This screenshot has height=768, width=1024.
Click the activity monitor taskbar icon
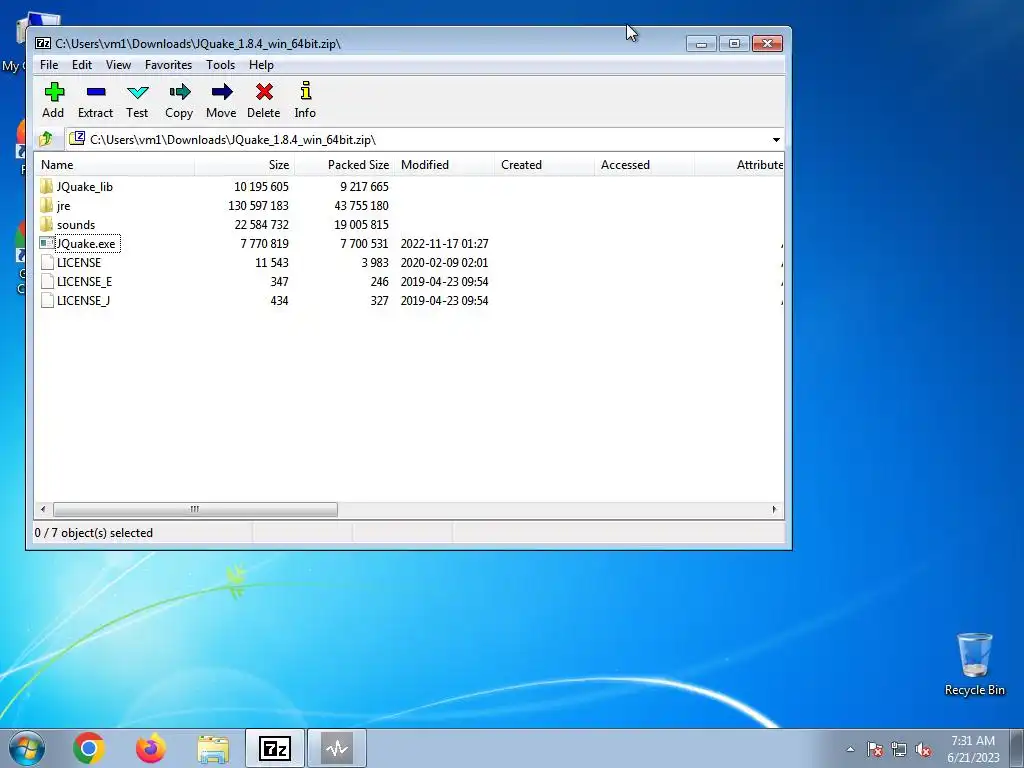tap(337, 748)
